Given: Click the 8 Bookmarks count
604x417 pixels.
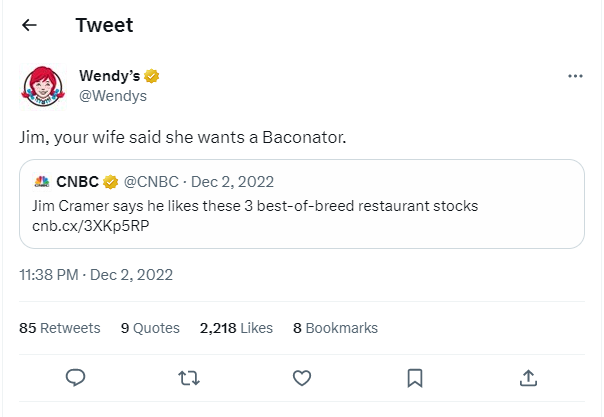Looking at the screenshot, I should click(335, 328).
